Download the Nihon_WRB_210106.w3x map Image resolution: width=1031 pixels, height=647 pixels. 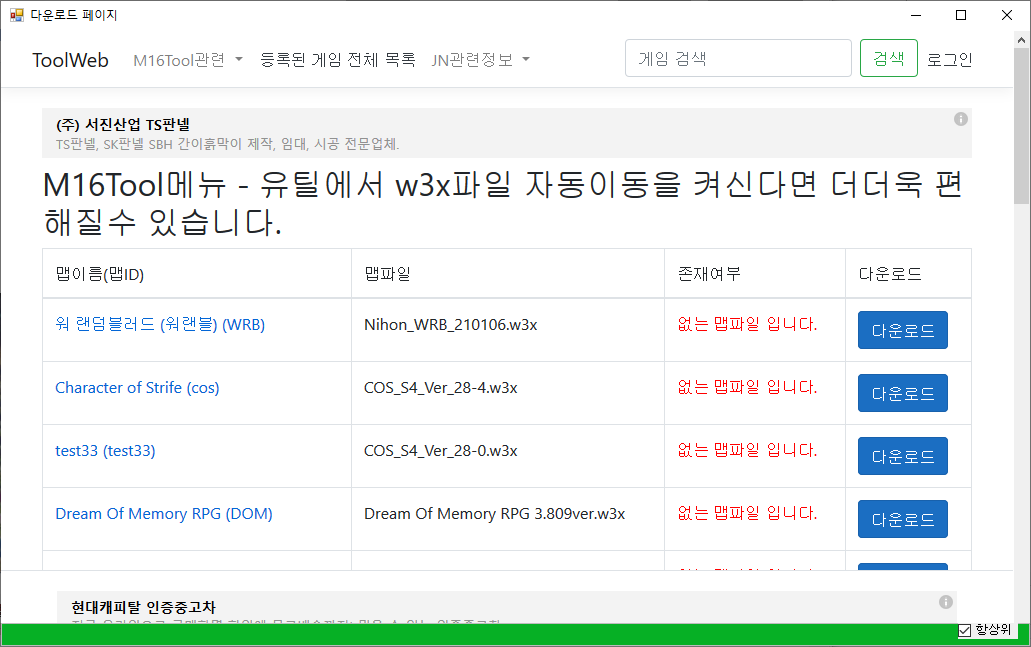click(903, 330)
